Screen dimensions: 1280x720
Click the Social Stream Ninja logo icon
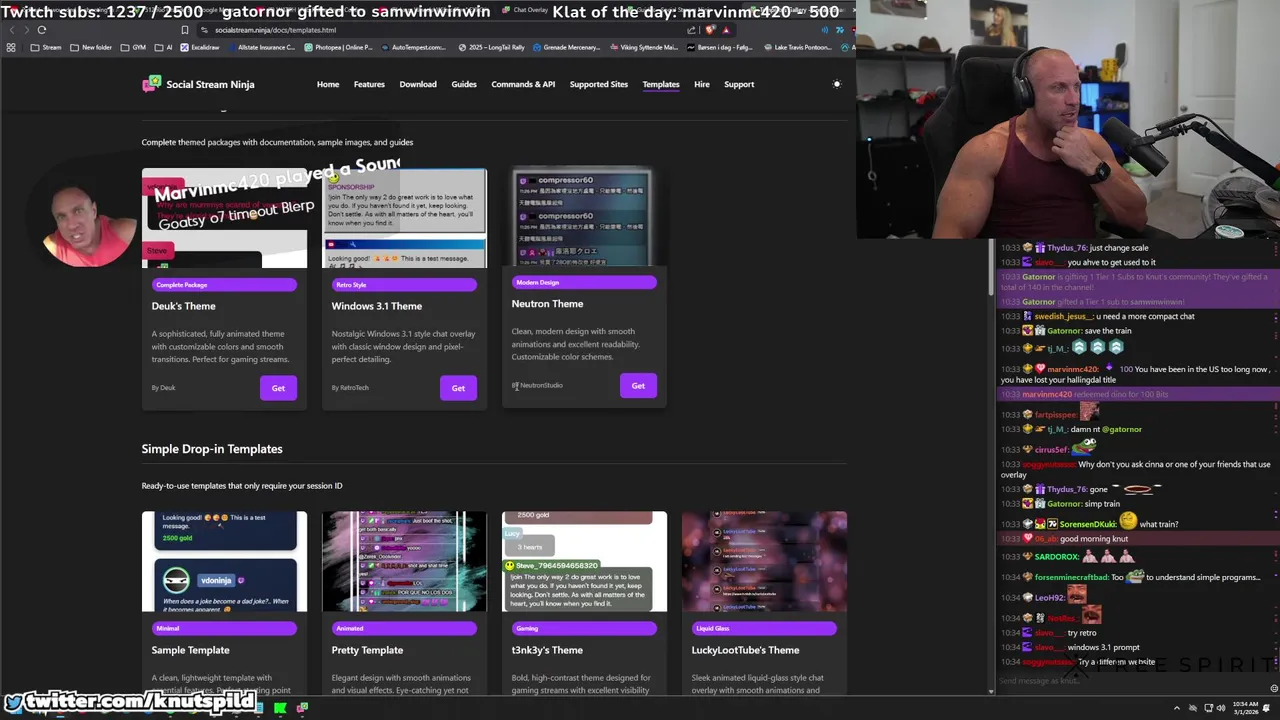coord(151,84)
